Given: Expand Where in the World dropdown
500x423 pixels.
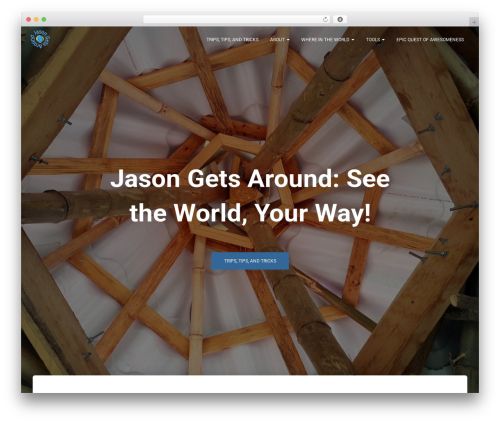Looking at the screenshot, I should pos(327,39).
